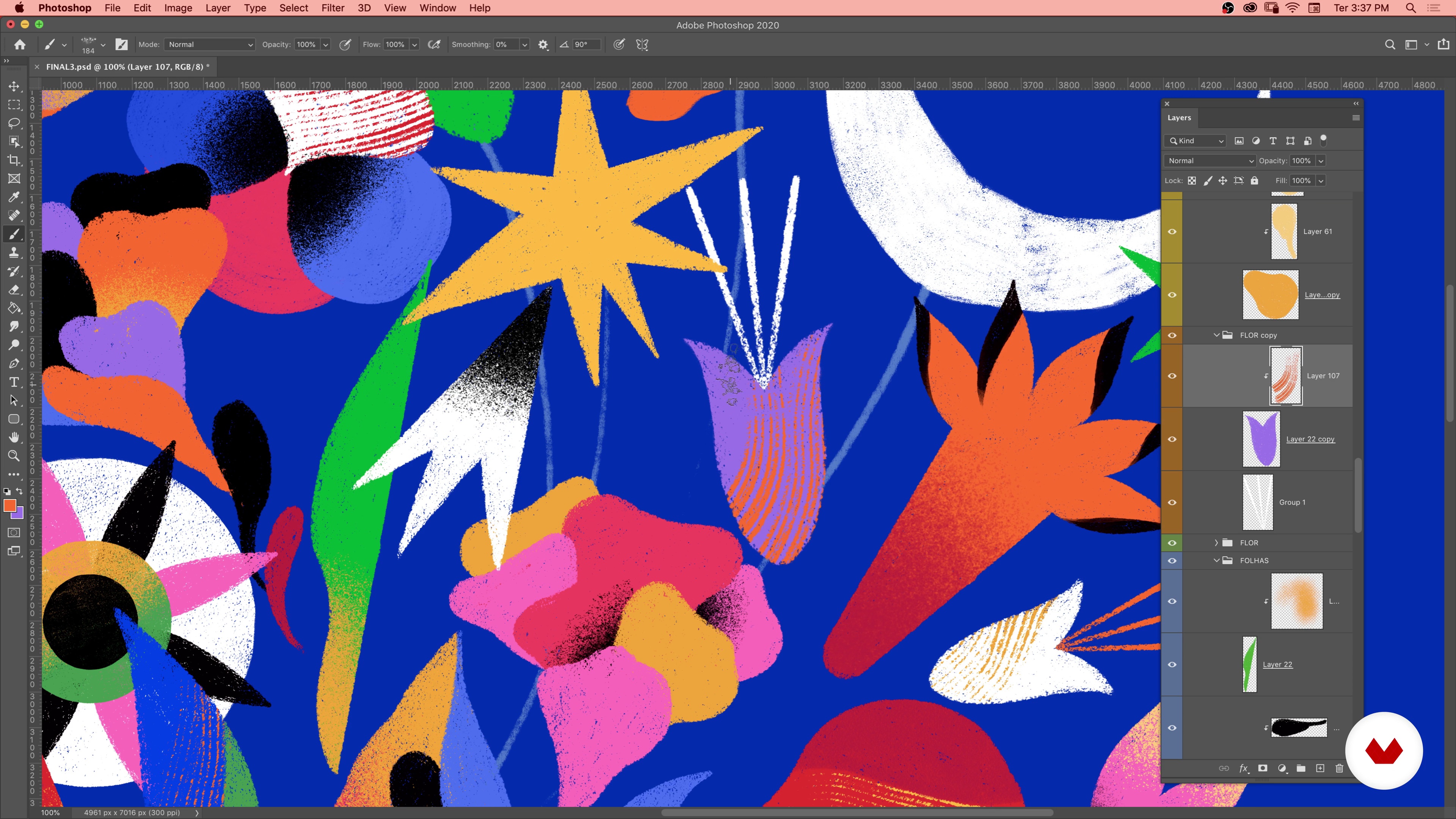Turn layer filtering on or off
Image resolution: width=1456 pixels, height=819 pixels.
click(1323, 140)
